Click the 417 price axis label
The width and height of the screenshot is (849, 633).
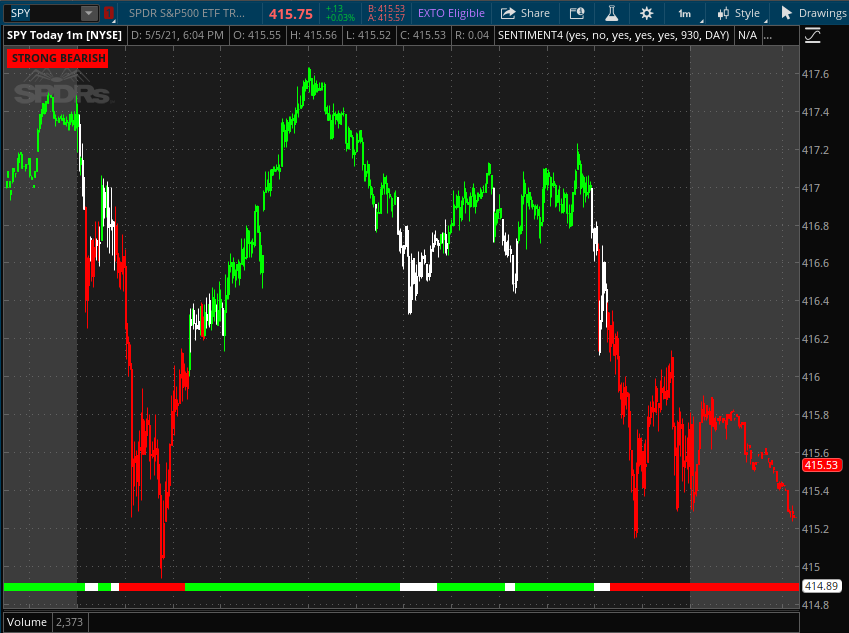[x=811, y=188]
